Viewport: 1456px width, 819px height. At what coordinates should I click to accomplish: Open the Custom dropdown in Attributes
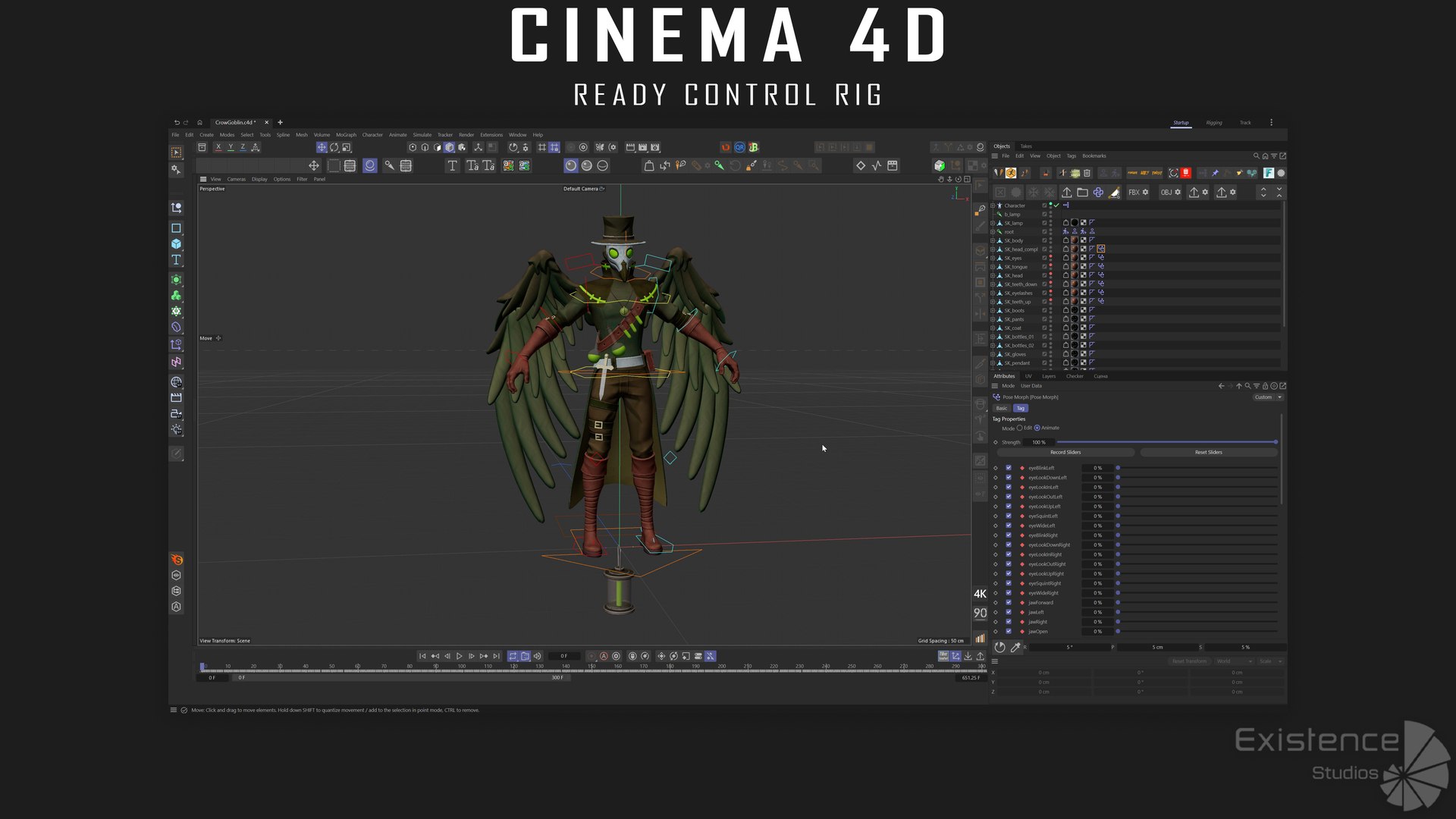[x=1268, y=397]
